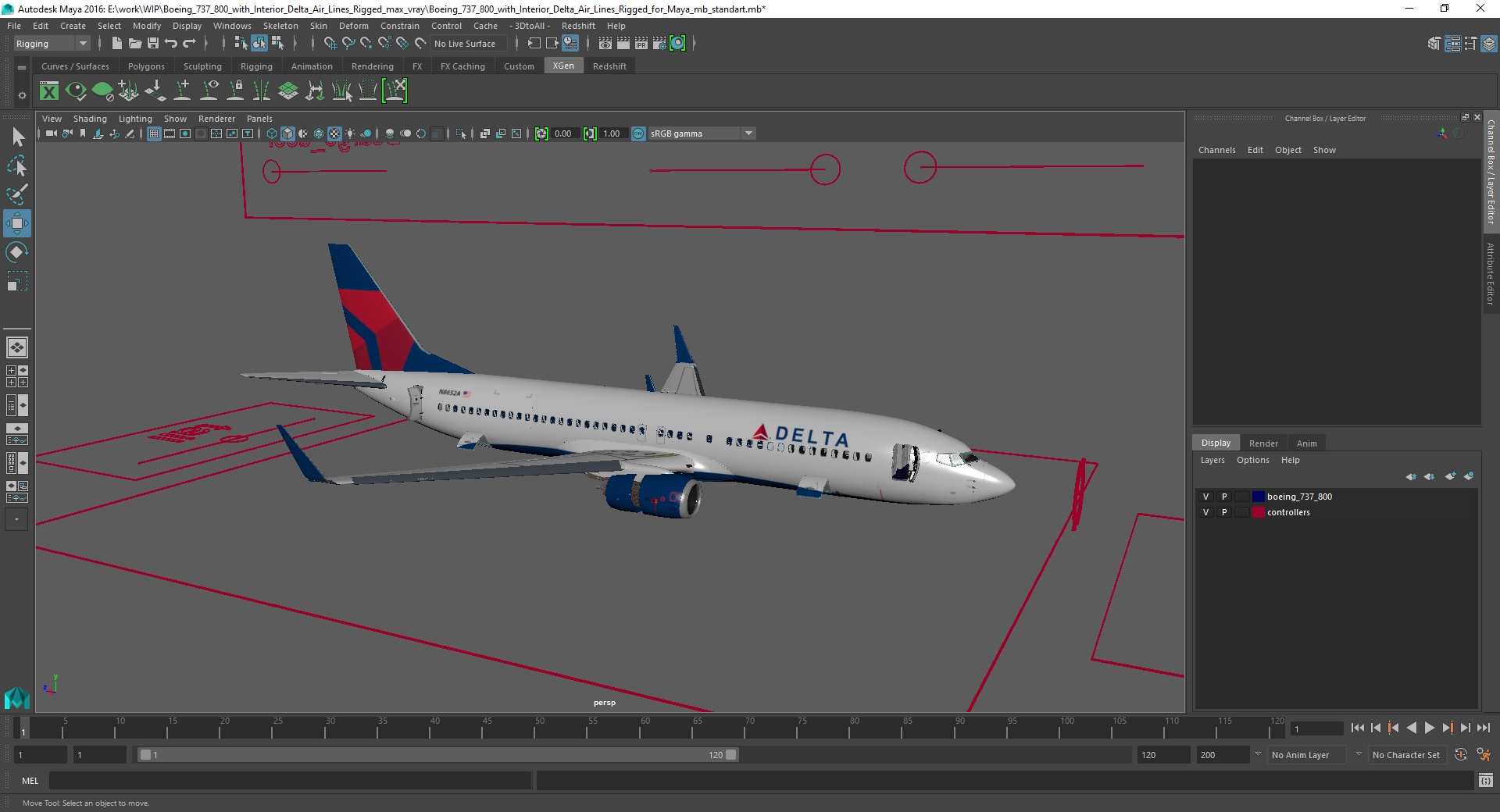Image resolution: width=1500 pixels, height=812 pixels.
Task: Click XGen guide lock shelf icon
Action: (235, 91)
